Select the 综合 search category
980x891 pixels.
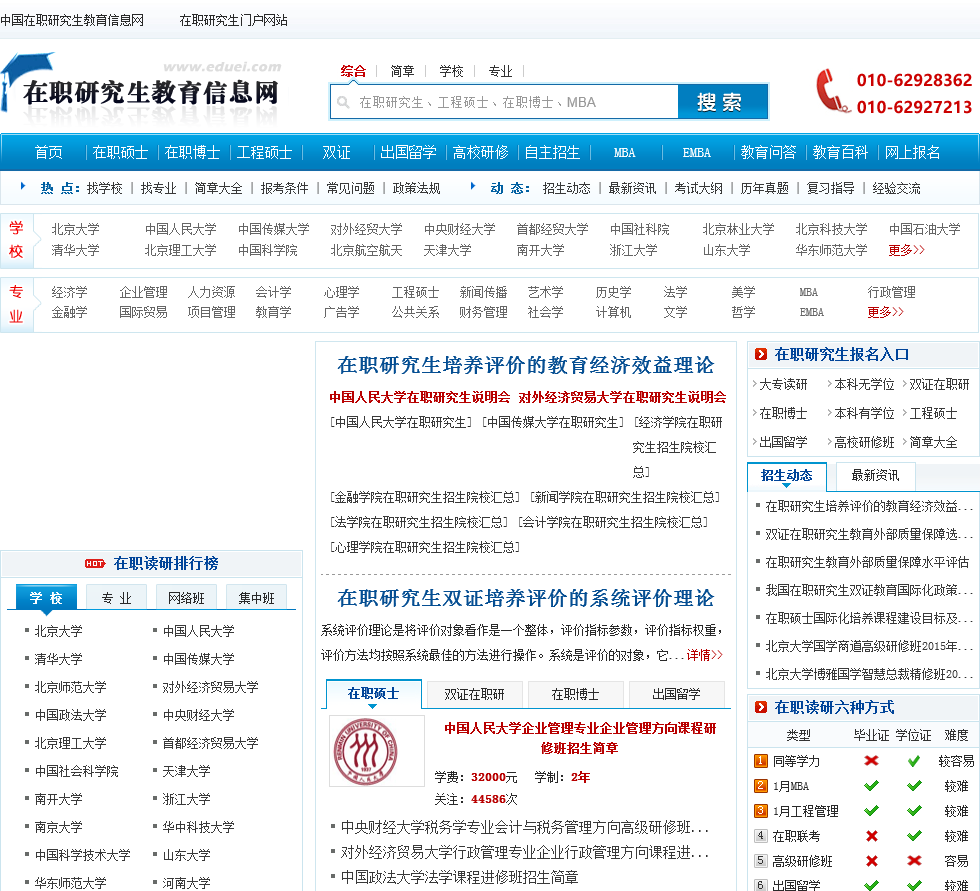point(353,71)
